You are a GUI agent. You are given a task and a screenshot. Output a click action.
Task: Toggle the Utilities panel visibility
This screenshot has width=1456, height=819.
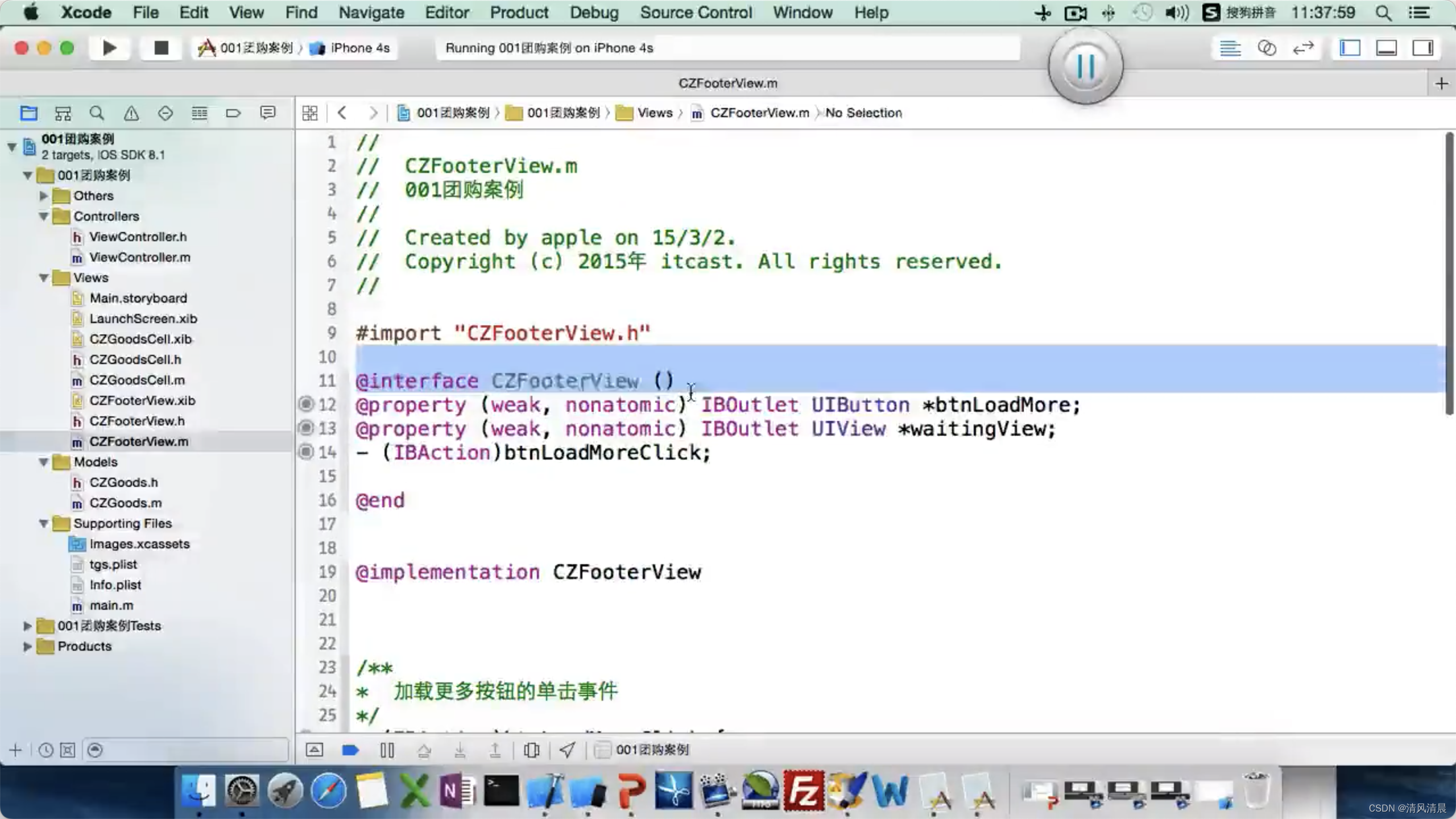(1422, 48)
